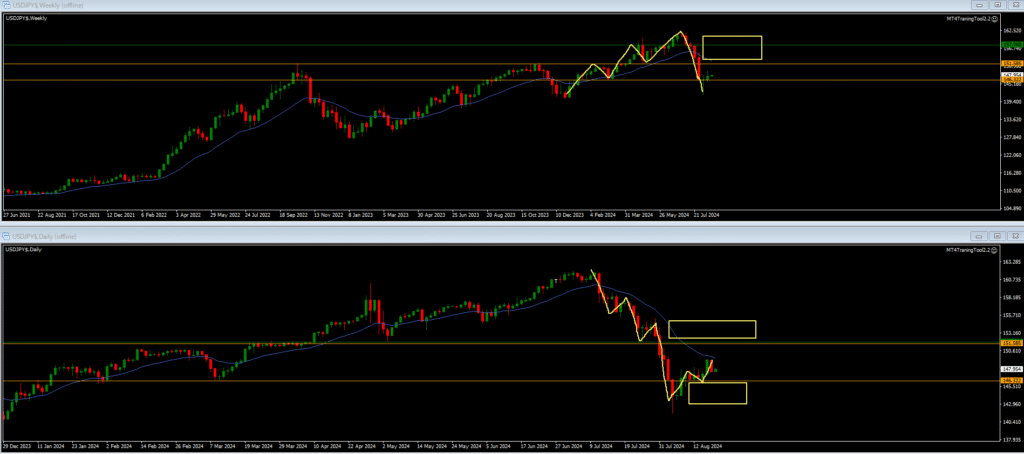Close the USDJPY Daily chart window

(1014, 236)
